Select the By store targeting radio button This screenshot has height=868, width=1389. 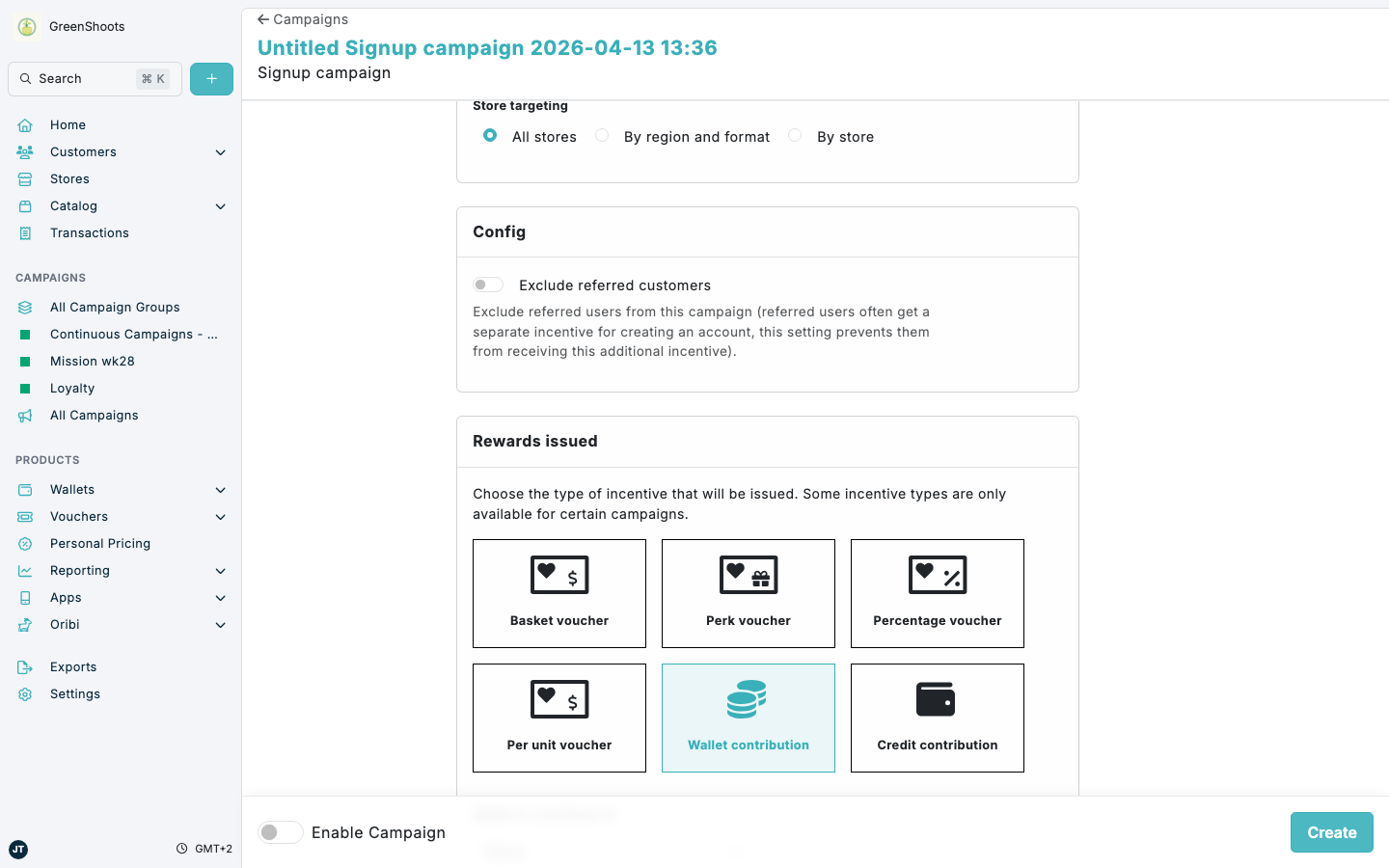coord(794,135)
